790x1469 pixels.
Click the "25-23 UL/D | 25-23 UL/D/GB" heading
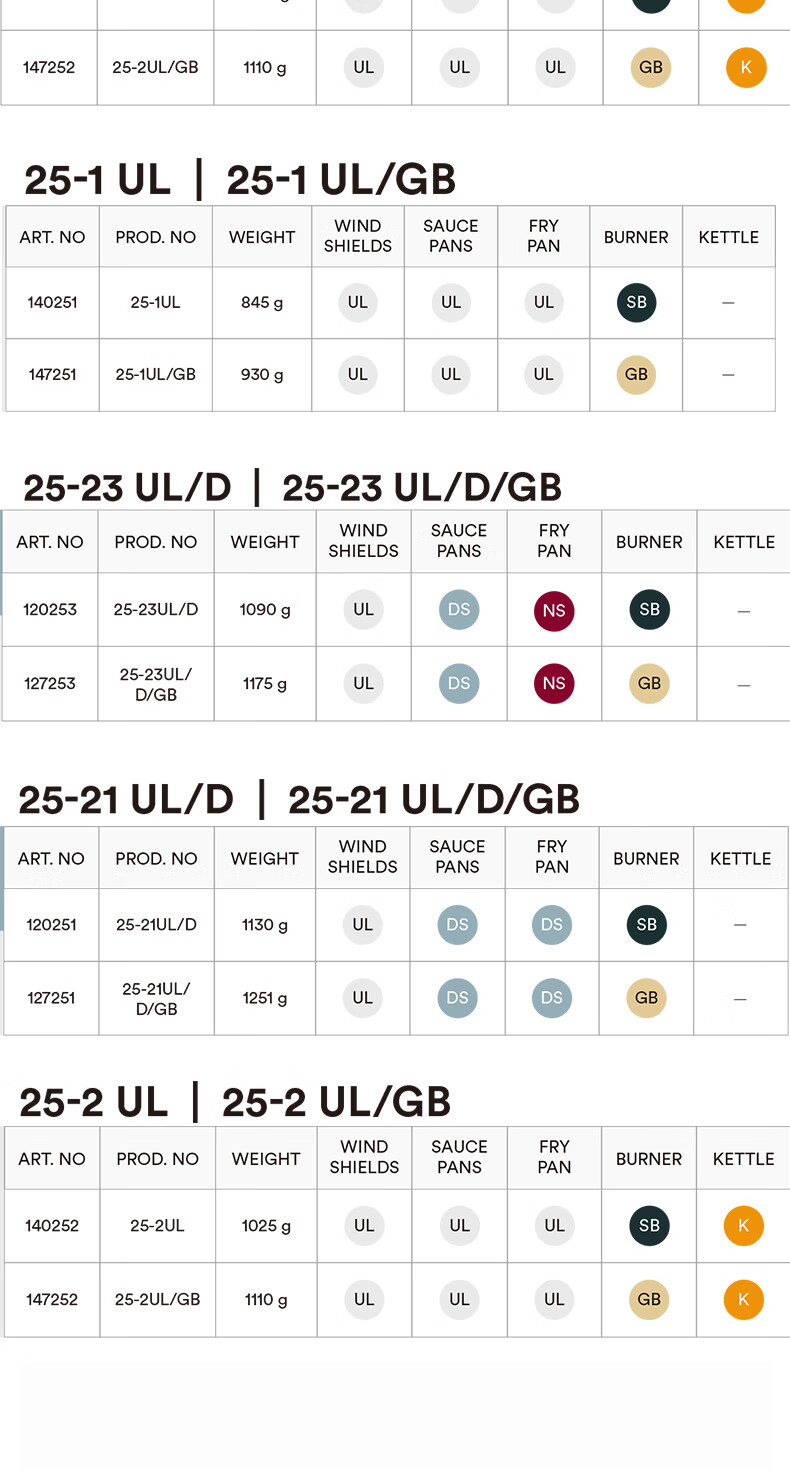(x=292, y=488)
